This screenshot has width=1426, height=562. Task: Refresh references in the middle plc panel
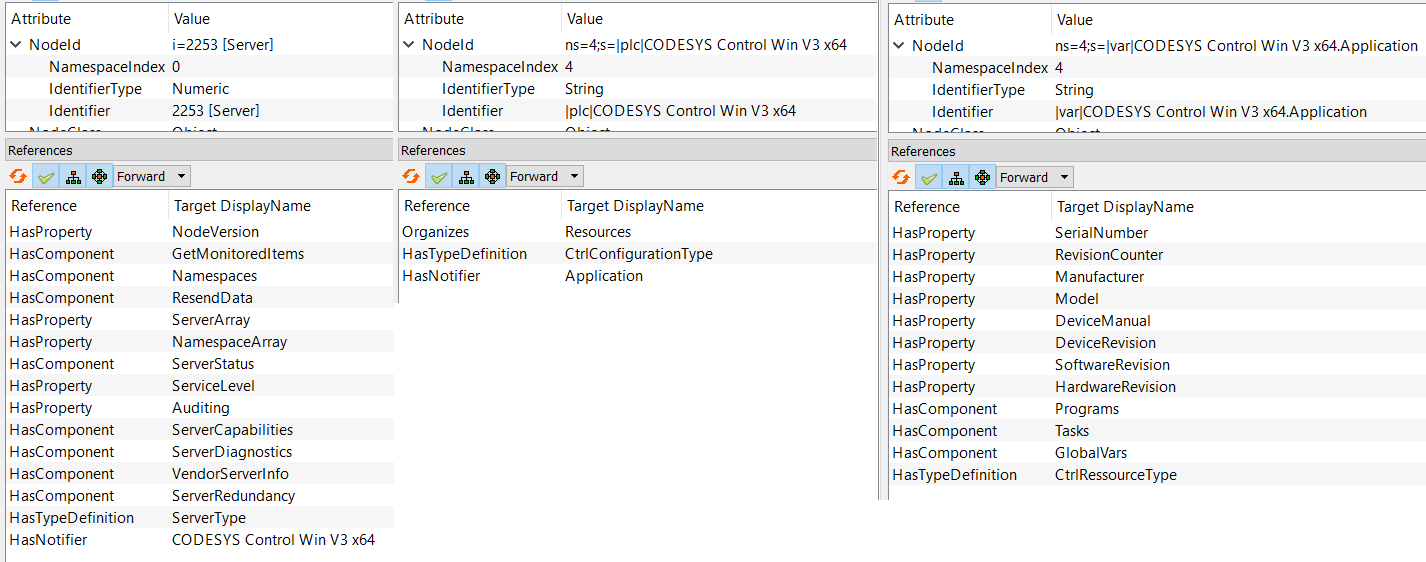click(411, 176)
